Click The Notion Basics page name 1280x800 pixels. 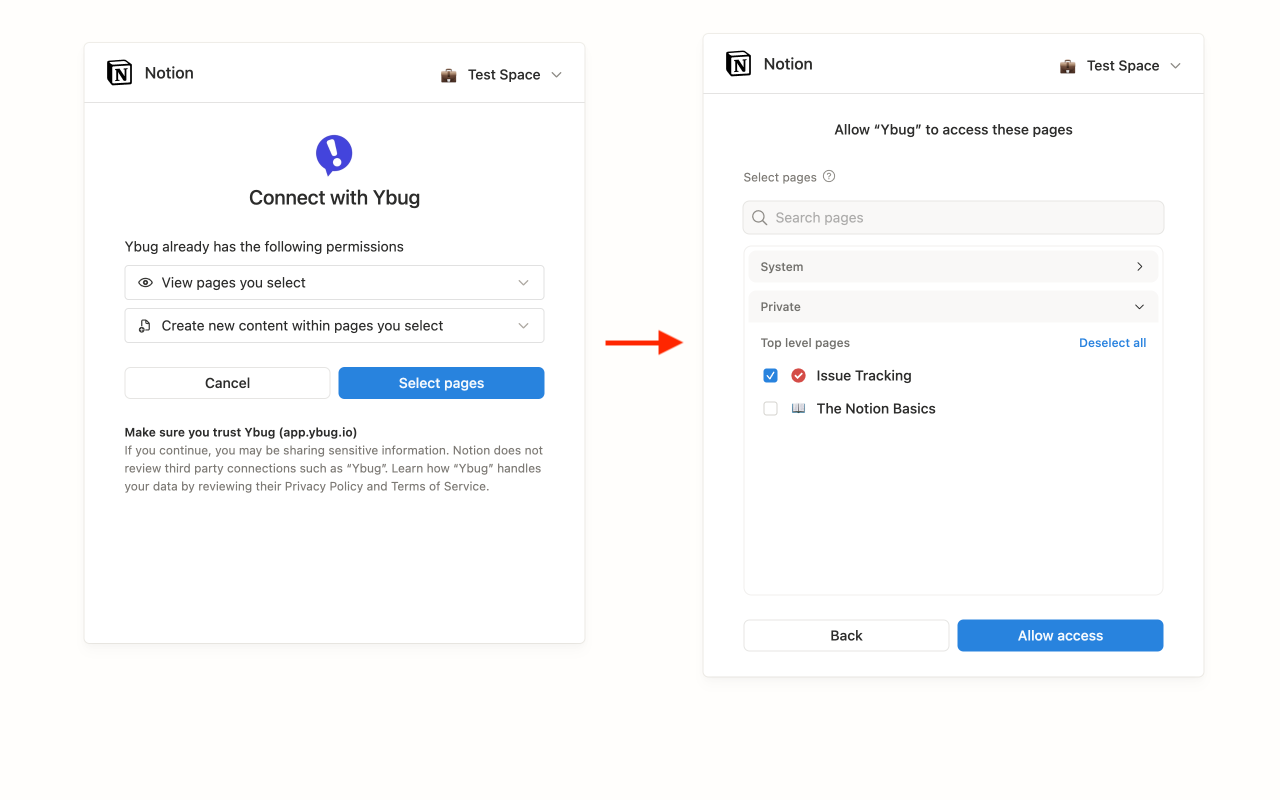(876, 409)
